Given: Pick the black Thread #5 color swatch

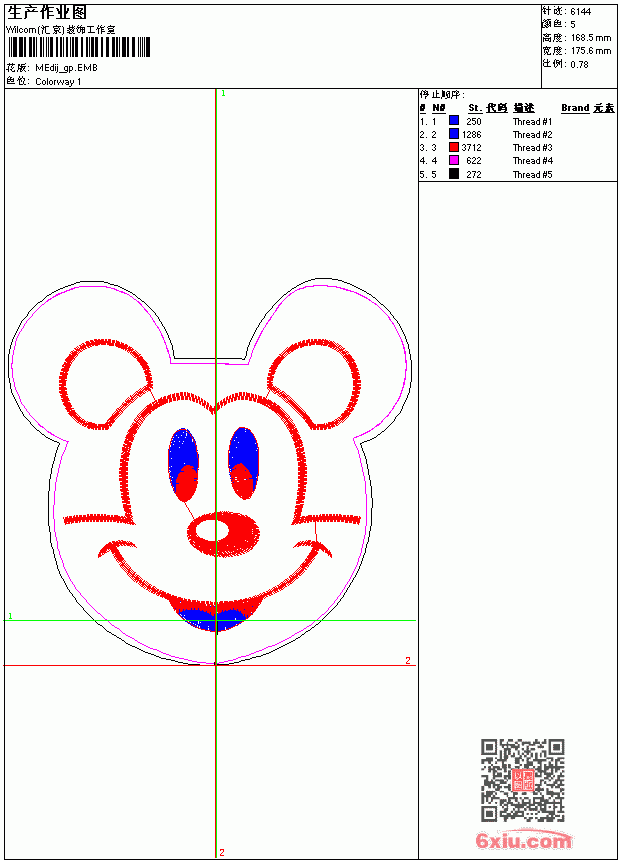Looking at the screenshot, I should [454, 174].
